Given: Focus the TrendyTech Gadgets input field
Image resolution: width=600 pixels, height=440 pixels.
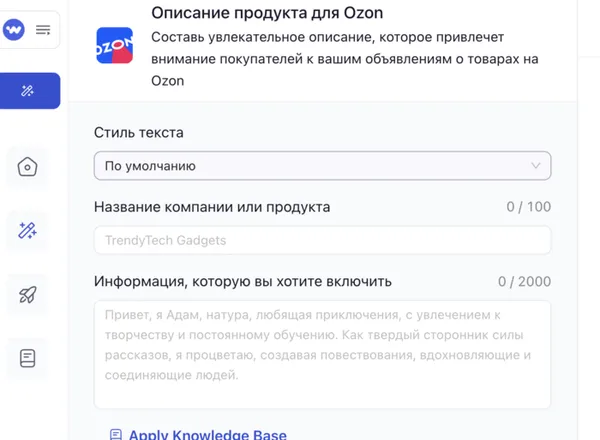Looking at the screenshot, I should click(x=322, y=240).
